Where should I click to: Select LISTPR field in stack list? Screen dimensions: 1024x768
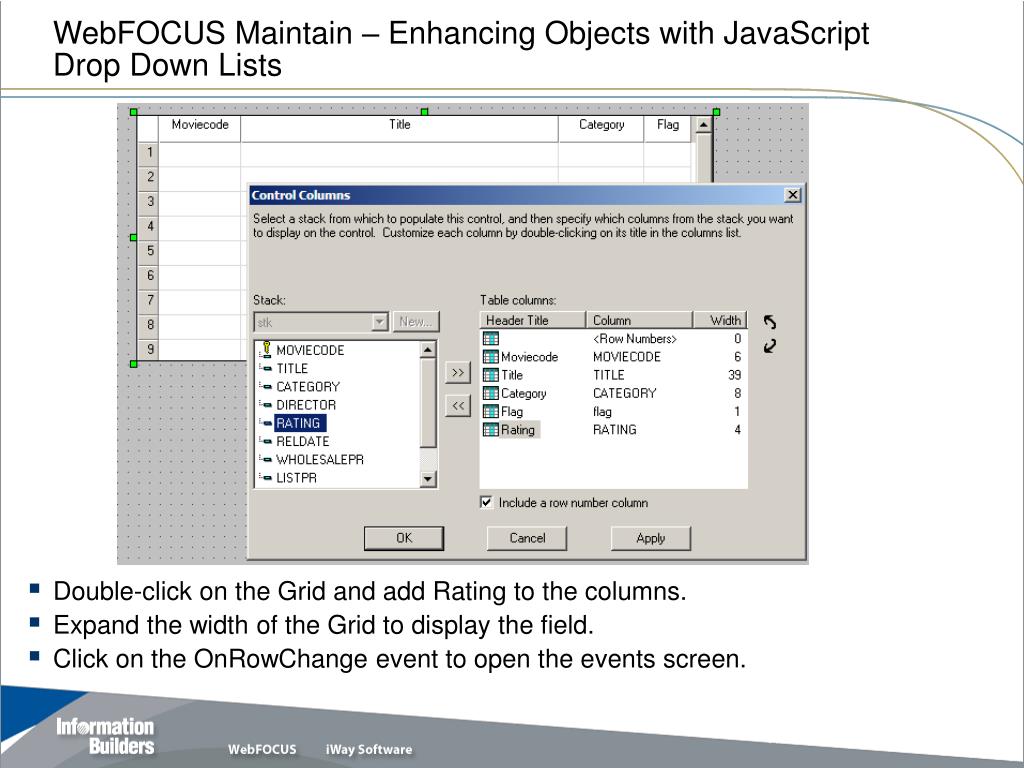(296, 478)
